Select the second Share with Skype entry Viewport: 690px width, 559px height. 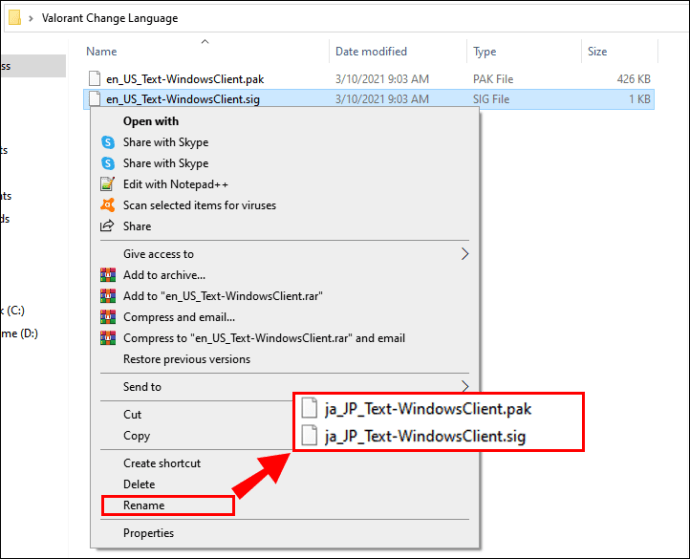[x=166, y=163]
